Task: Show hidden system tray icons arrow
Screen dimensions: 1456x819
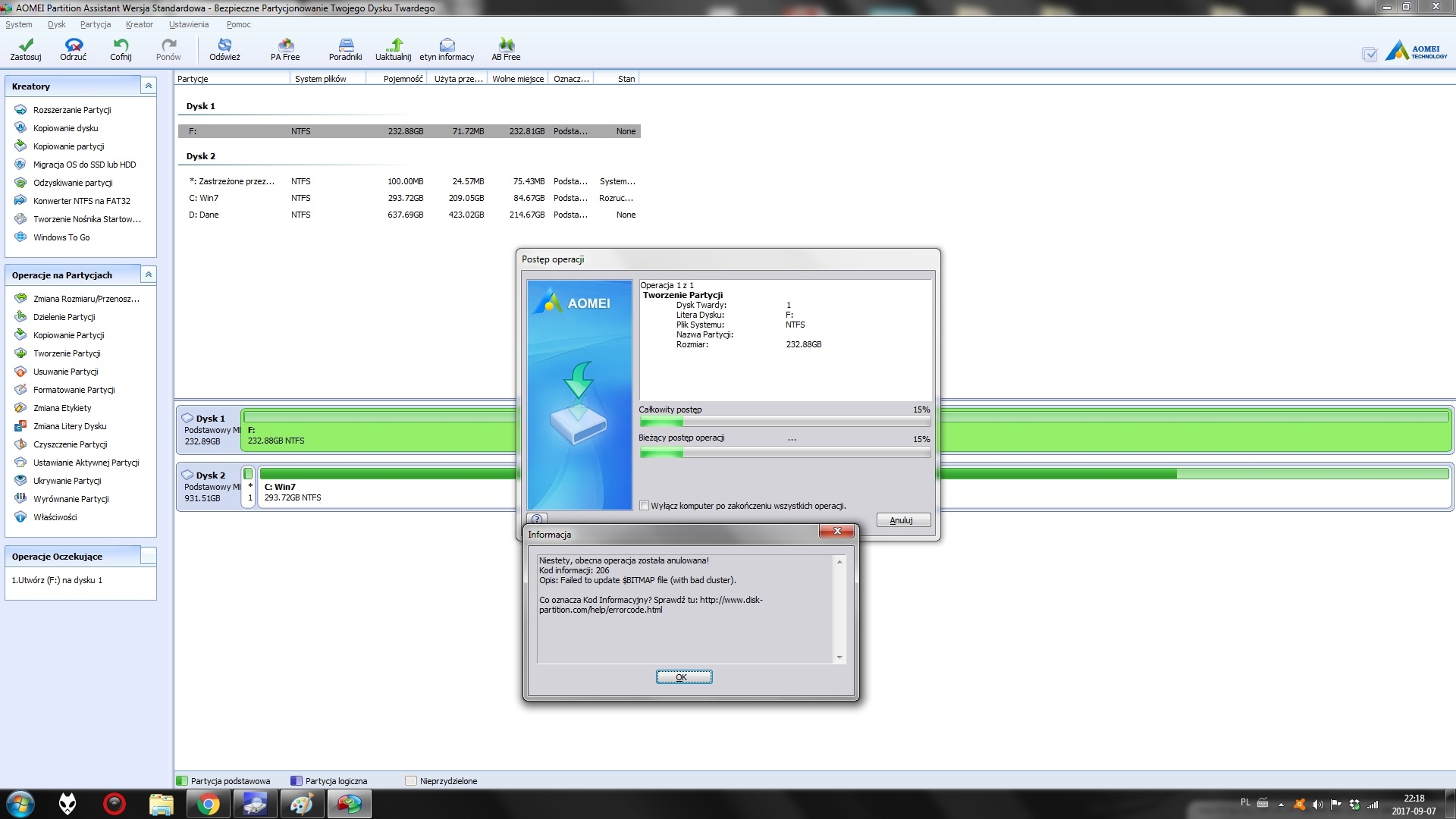Action: 1281,805
